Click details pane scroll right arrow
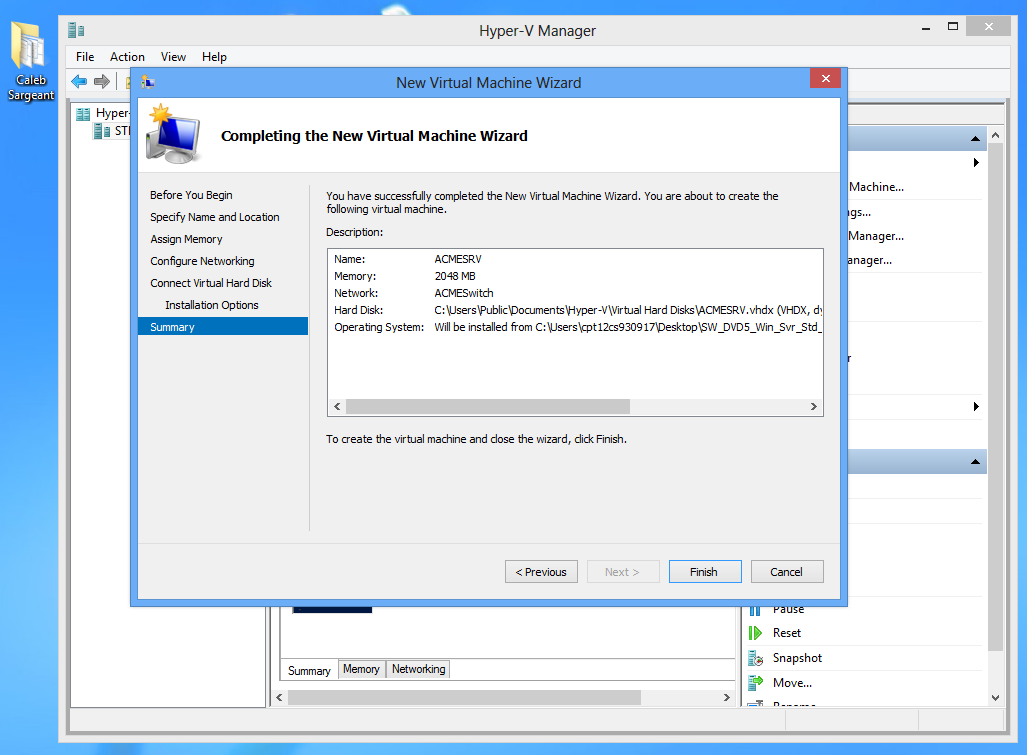This screenshot has height=755, width=1027. [x=726, y=698]
